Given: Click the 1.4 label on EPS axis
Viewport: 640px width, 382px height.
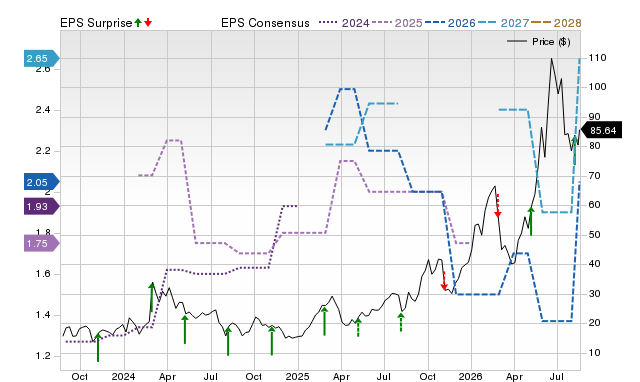Looking at the screenshot, I should [x=43, y=315].
